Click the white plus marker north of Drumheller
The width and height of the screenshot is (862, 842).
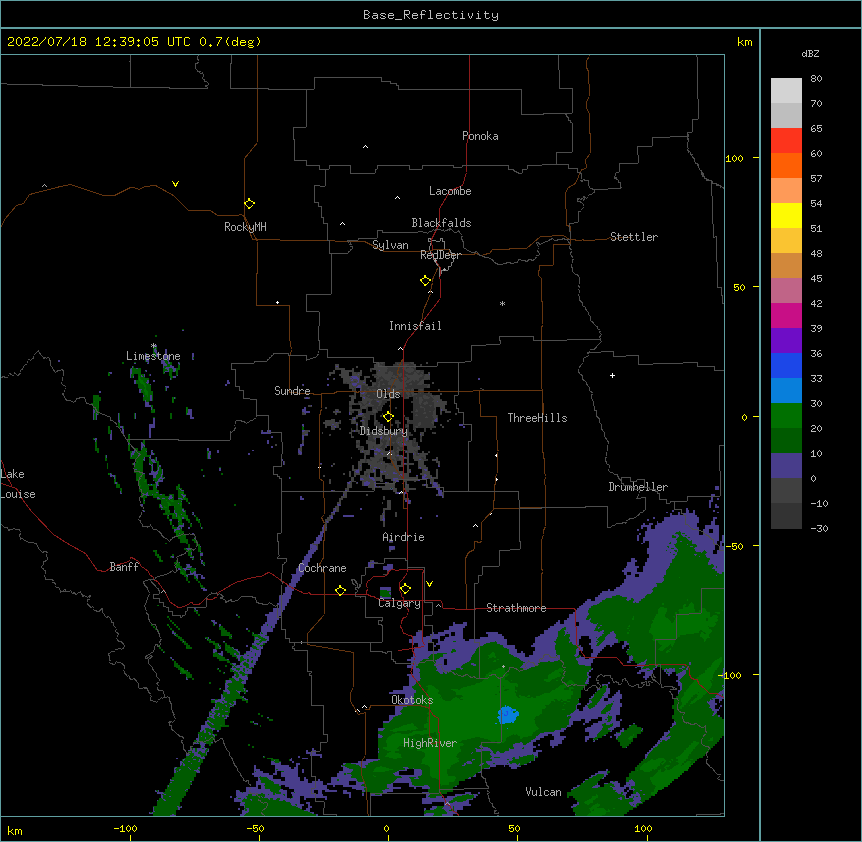612,375
